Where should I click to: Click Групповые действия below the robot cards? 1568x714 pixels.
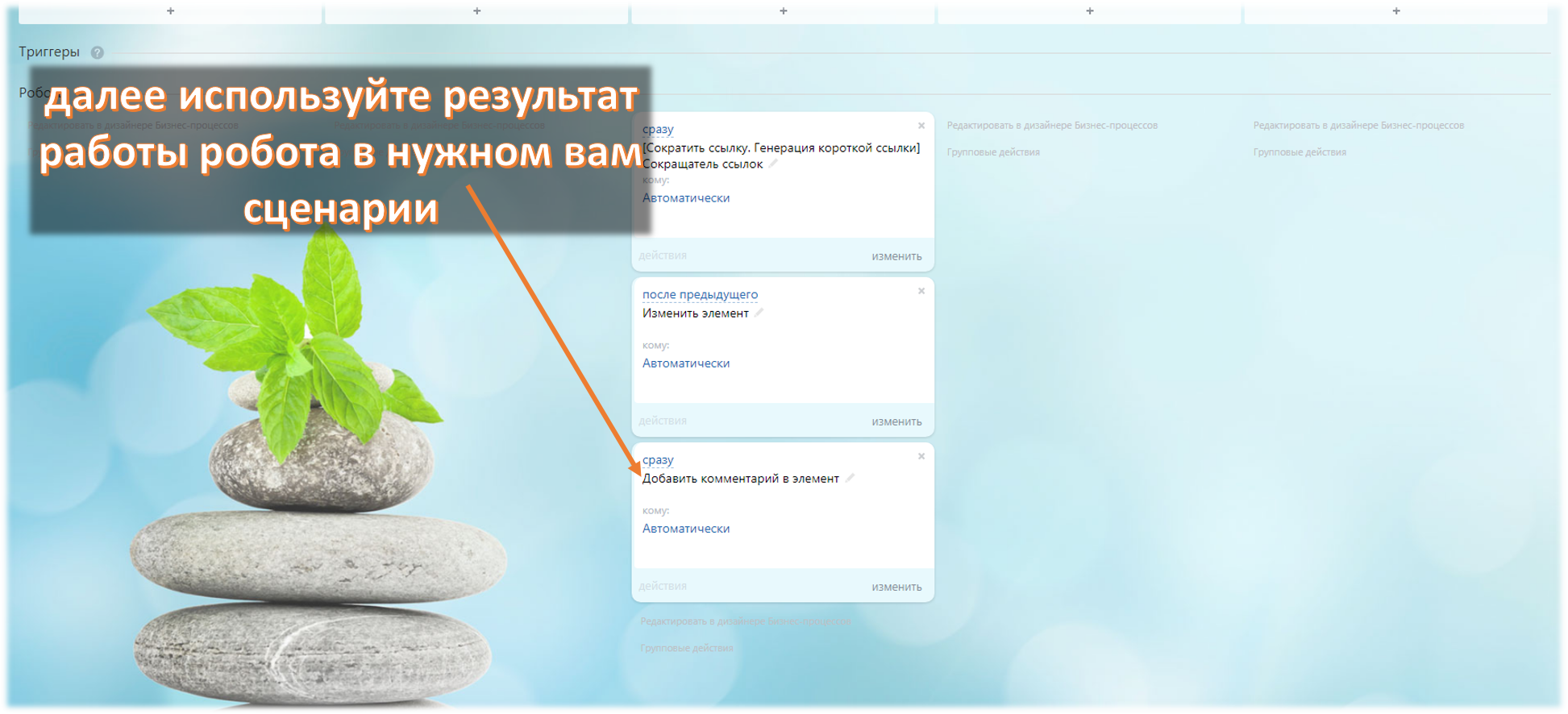click(x=687, y=648)
